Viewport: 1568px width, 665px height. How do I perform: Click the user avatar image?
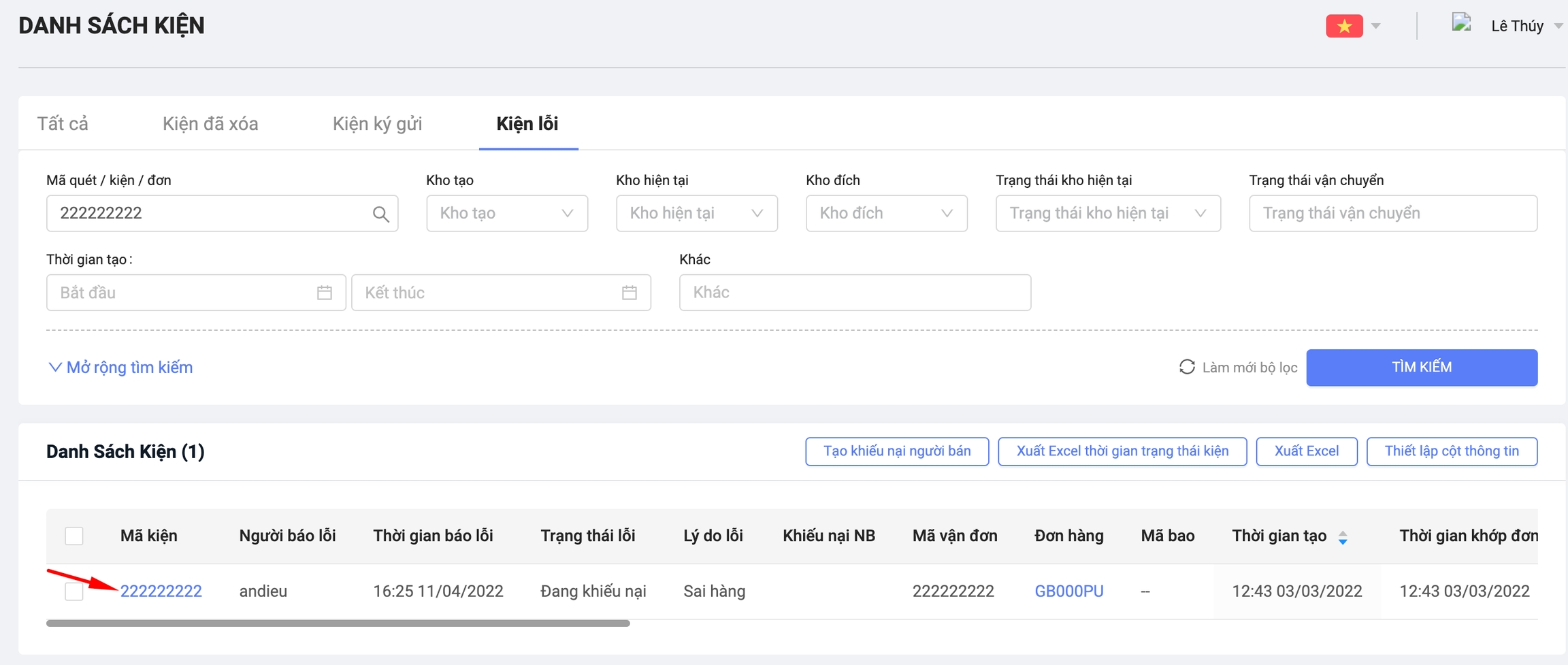click(1461, 24)
